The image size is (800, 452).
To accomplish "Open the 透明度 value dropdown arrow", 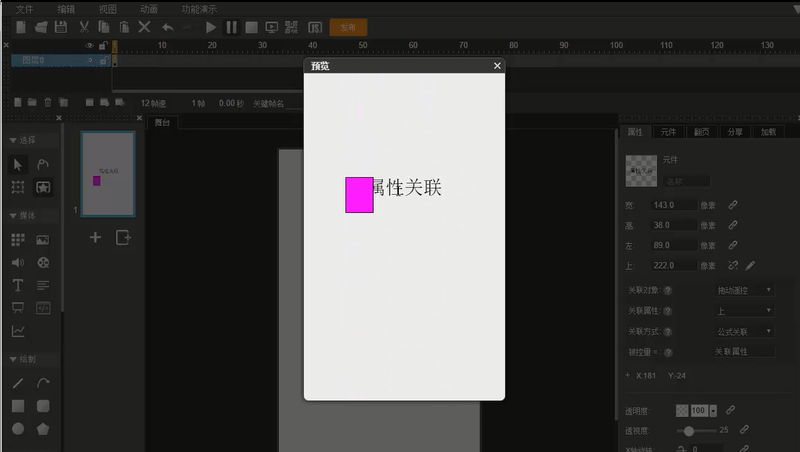I will pyautogui.click(x=713, y=411).
